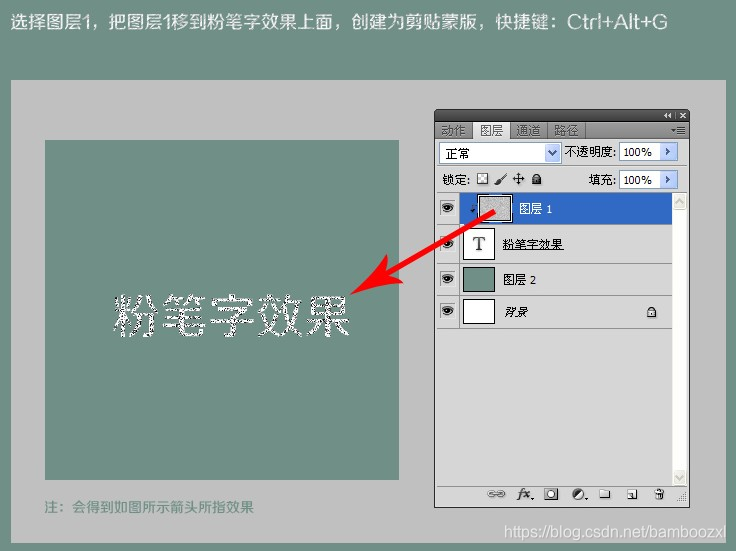Select the 背景 layer white thumbnail

coord(479,311)
